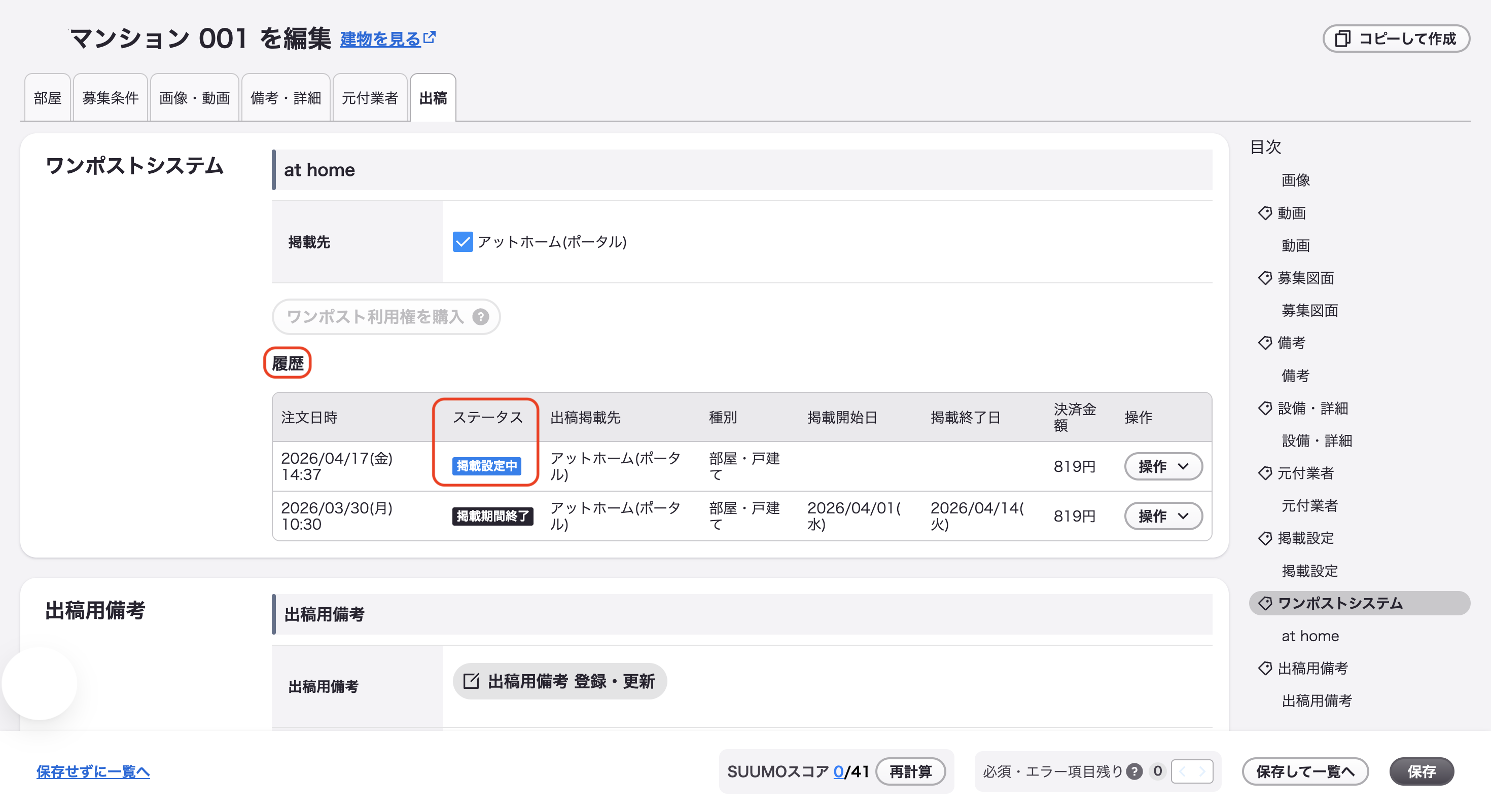Screen dimensions: 1491x812
Task: Click the 保存 button
Action: (x=1422, y=771)
